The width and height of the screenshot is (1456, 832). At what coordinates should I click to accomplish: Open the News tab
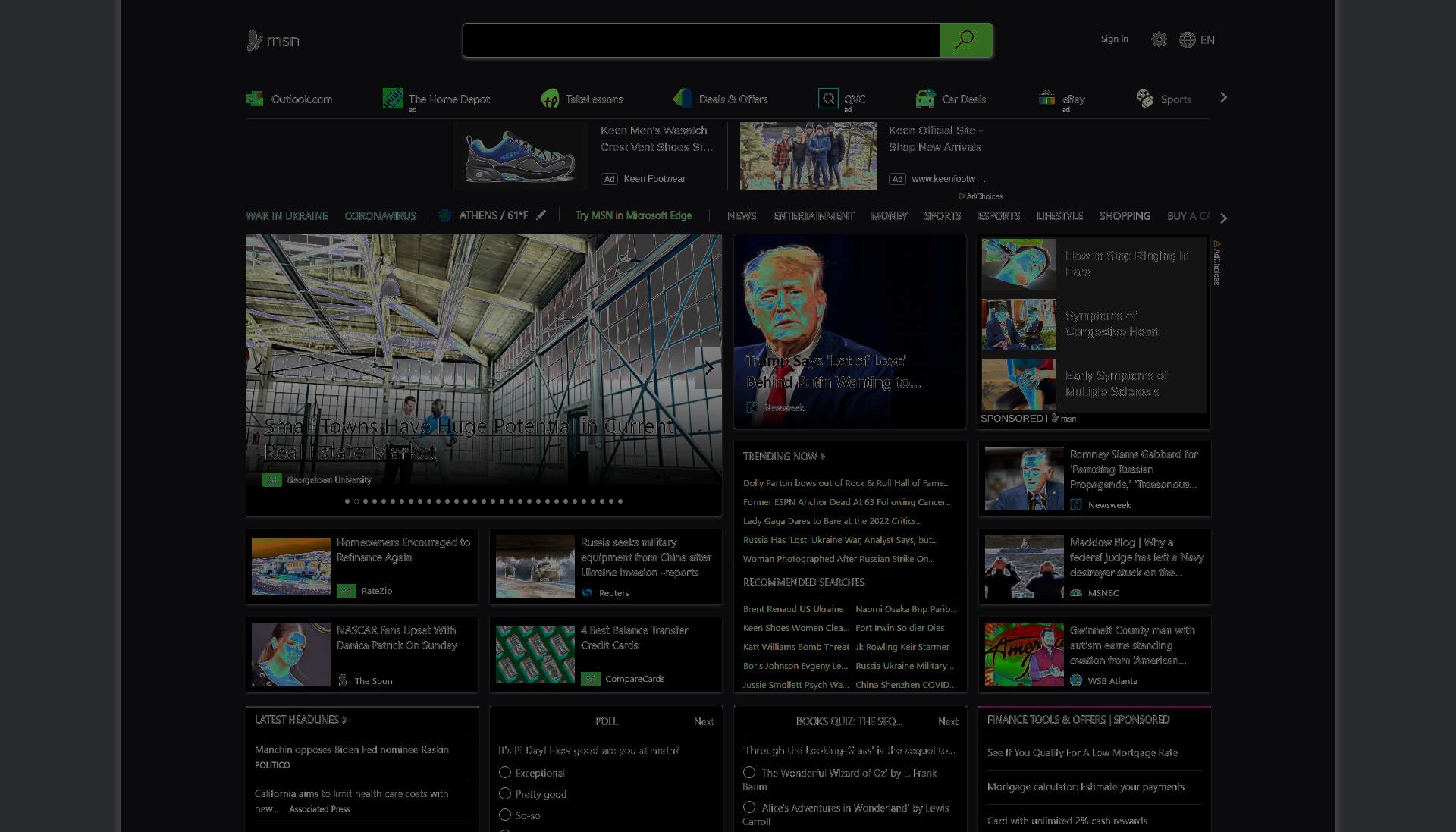(x=742, y=215)
